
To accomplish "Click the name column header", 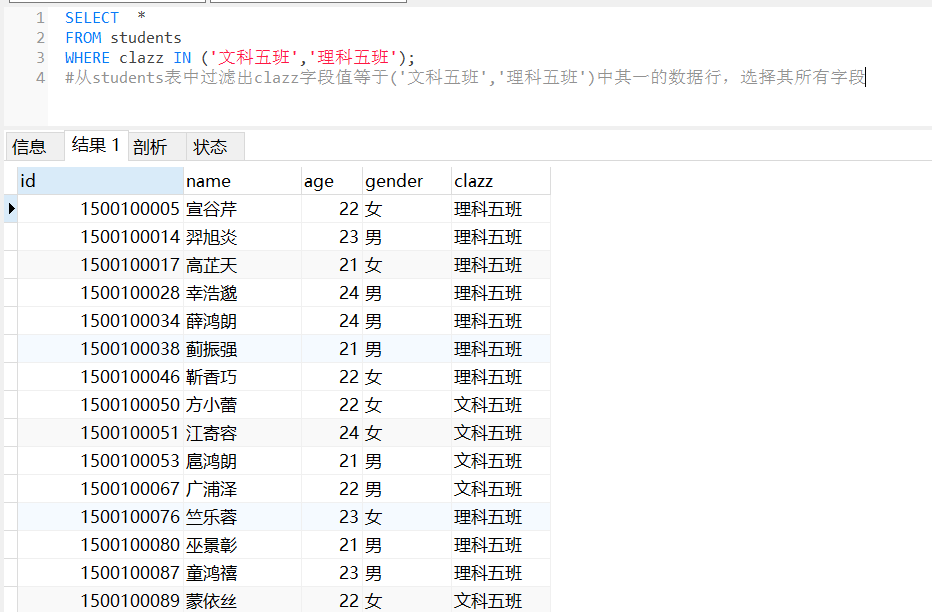I will pyautogui.click(x=242, y=181).
